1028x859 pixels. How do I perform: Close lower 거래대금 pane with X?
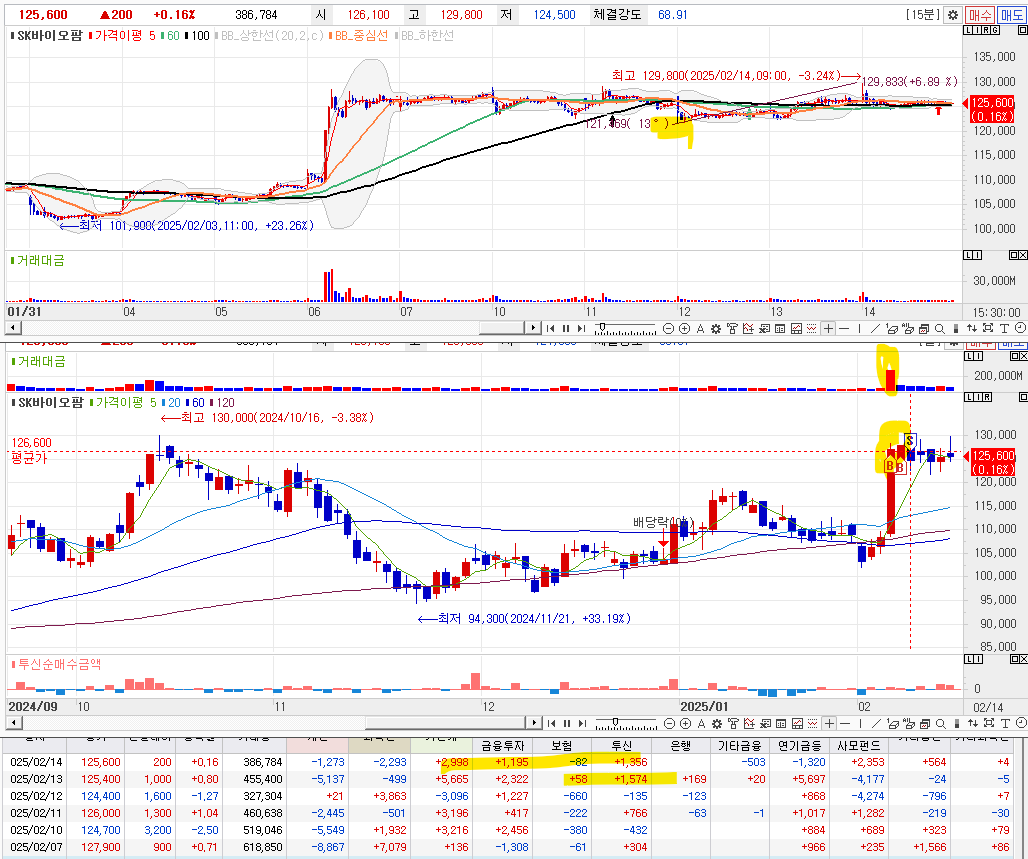[x=1023, y=355]
